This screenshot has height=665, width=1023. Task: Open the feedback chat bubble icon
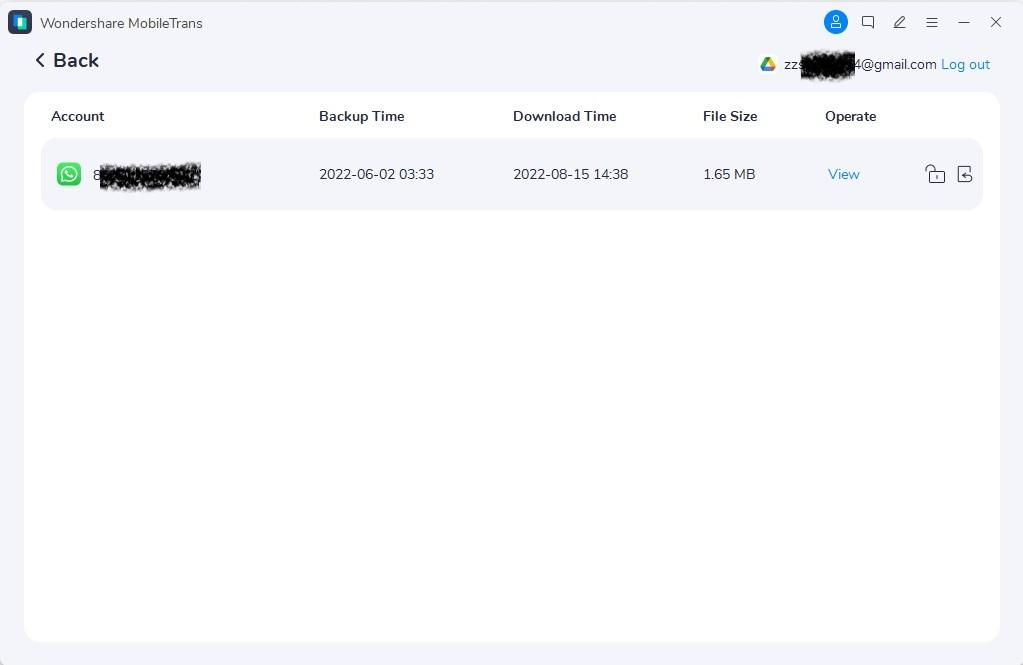coord(867,22)
